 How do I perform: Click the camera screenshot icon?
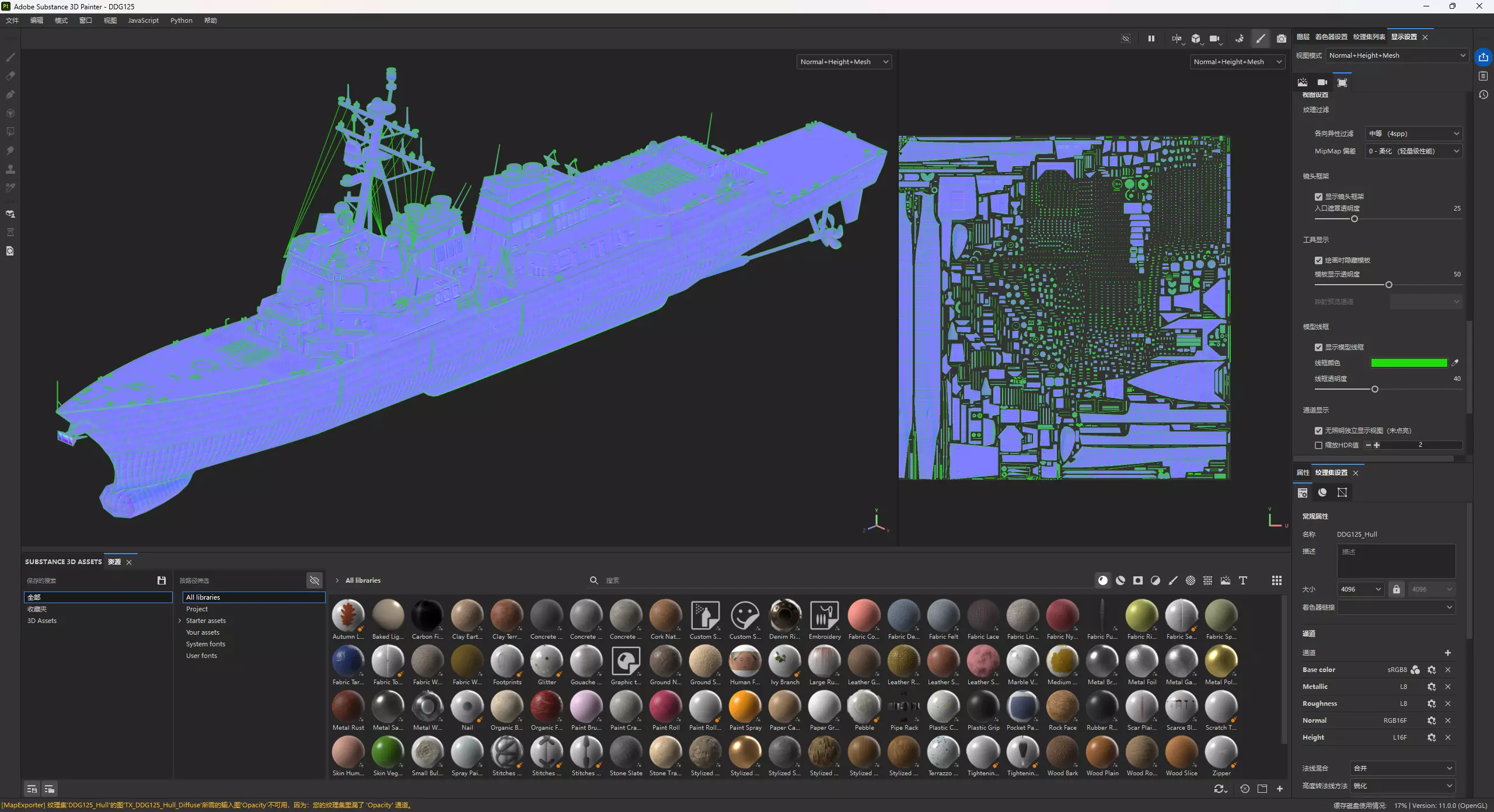[1281, 38]
